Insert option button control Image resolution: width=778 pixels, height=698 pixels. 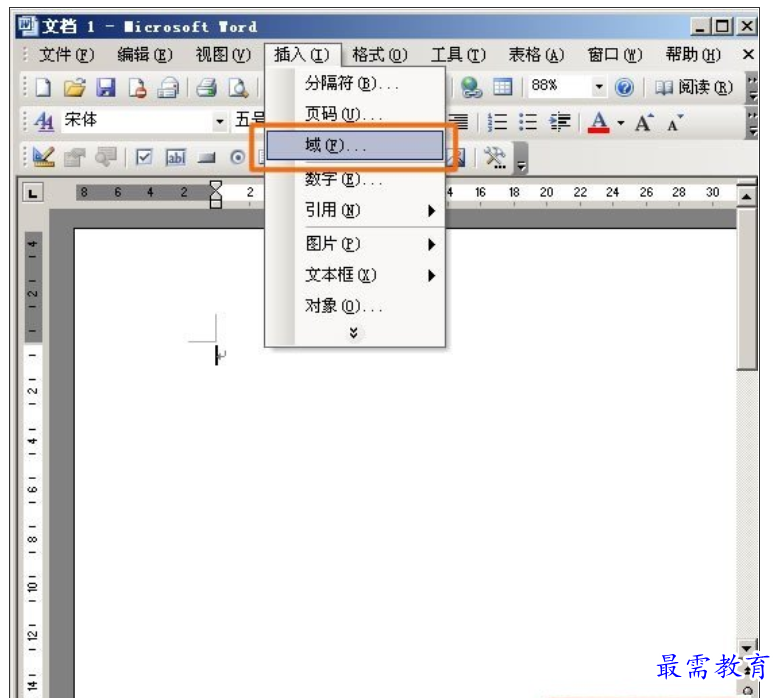click(238, 158)
